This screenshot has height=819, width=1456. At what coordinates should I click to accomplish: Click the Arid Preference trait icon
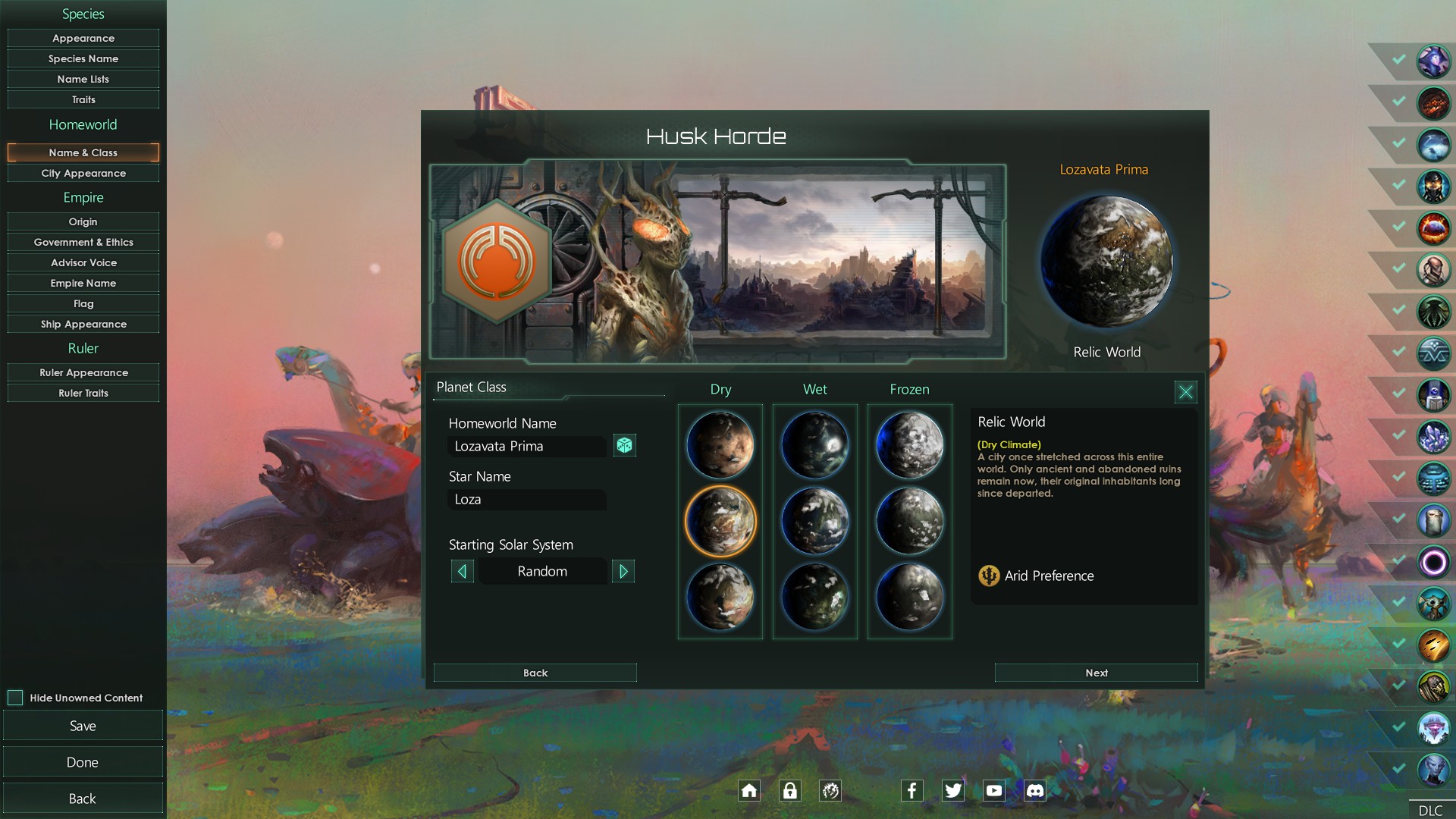coord(989,576)
